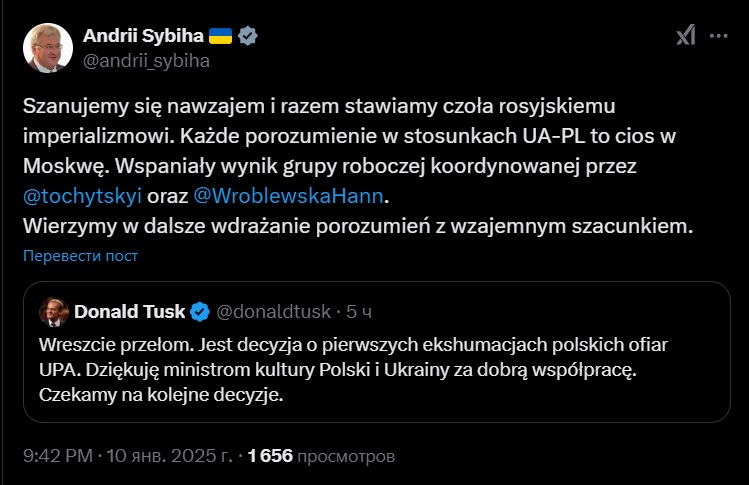Open Andrii Sybiha display name link

pos(143,36)
